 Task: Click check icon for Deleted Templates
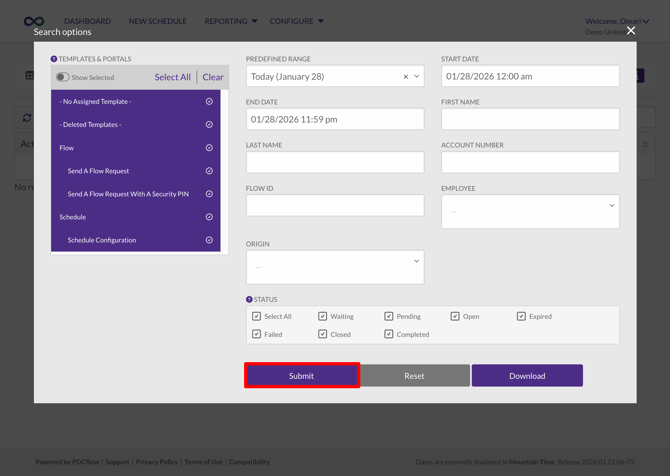coord(209,124)
